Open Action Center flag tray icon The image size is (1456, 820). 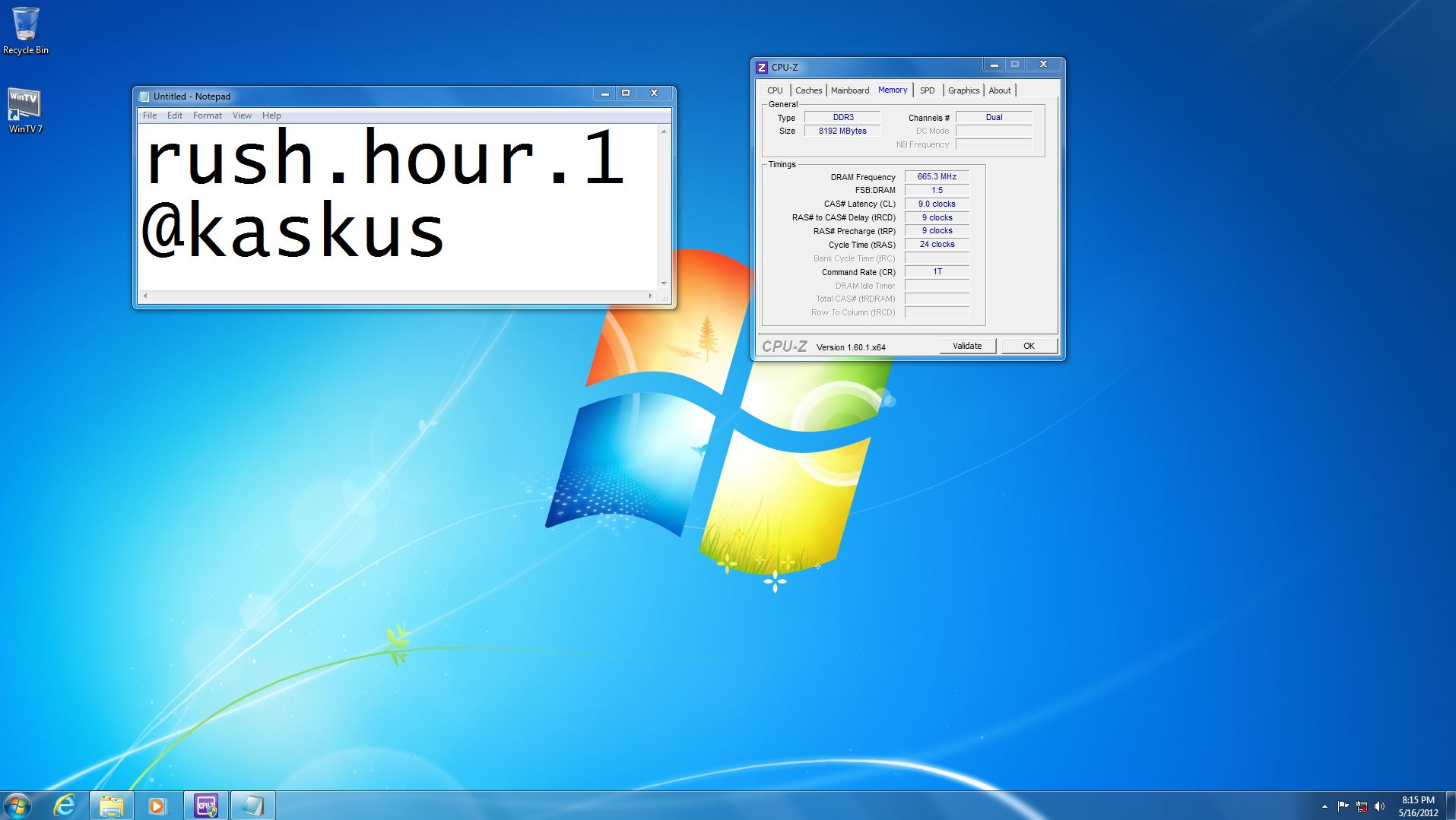1343,806
